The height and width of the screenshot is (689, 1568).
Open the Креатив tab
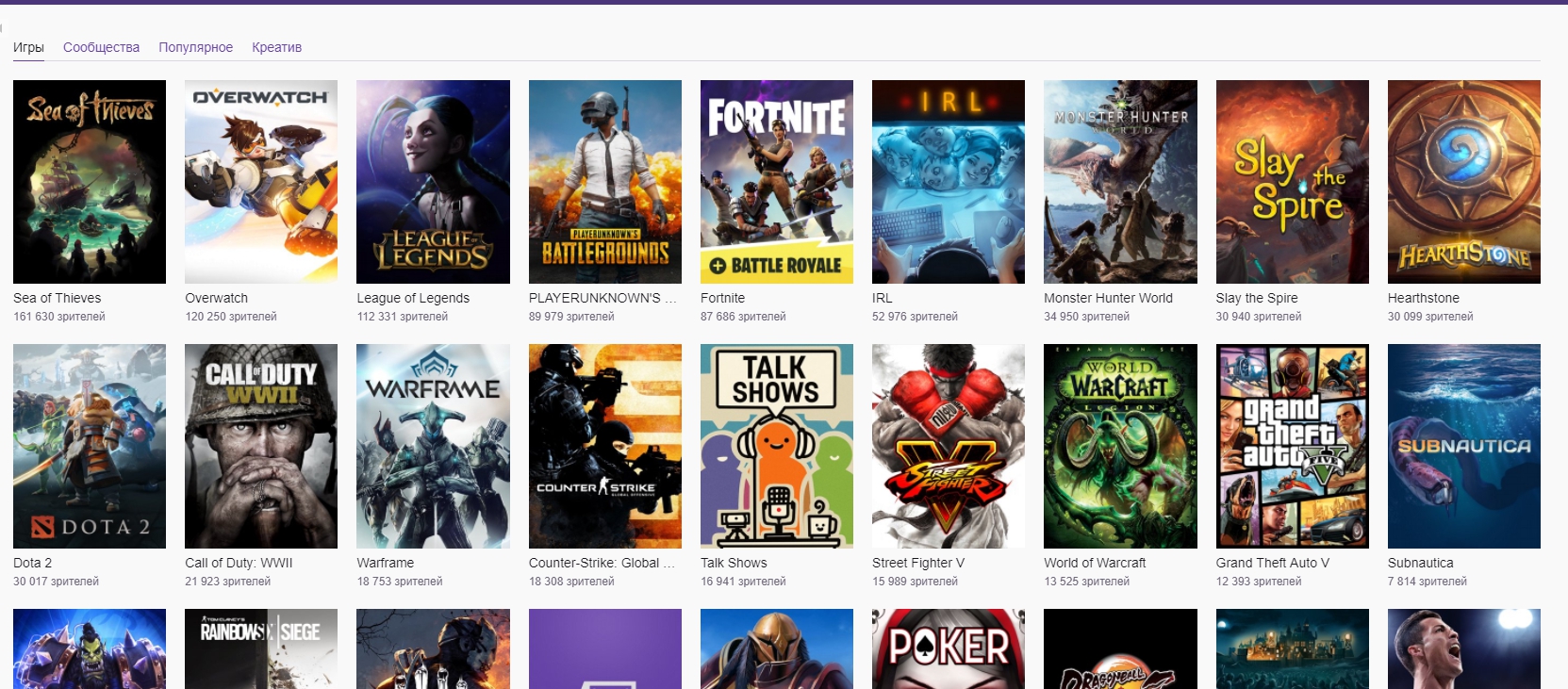(x=276, y=47)
